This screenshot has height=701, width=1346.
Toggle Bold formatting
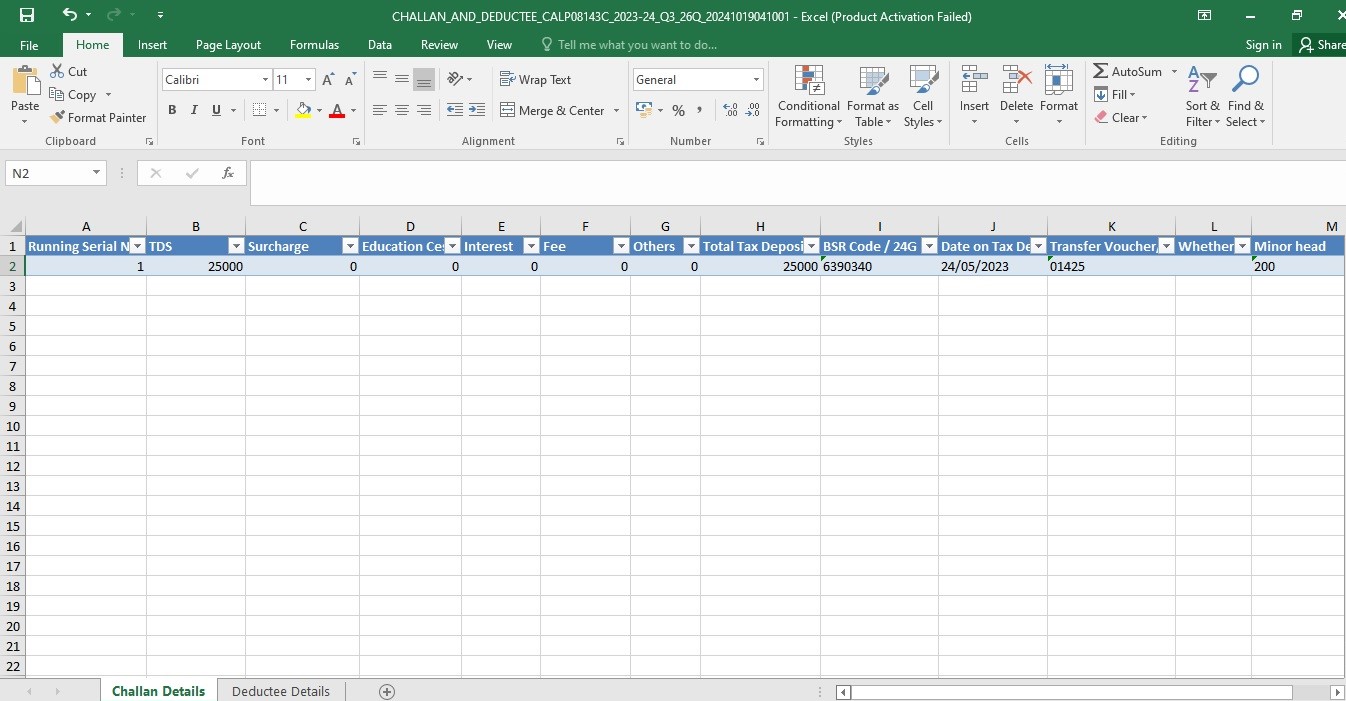click(x=172, y=110)
